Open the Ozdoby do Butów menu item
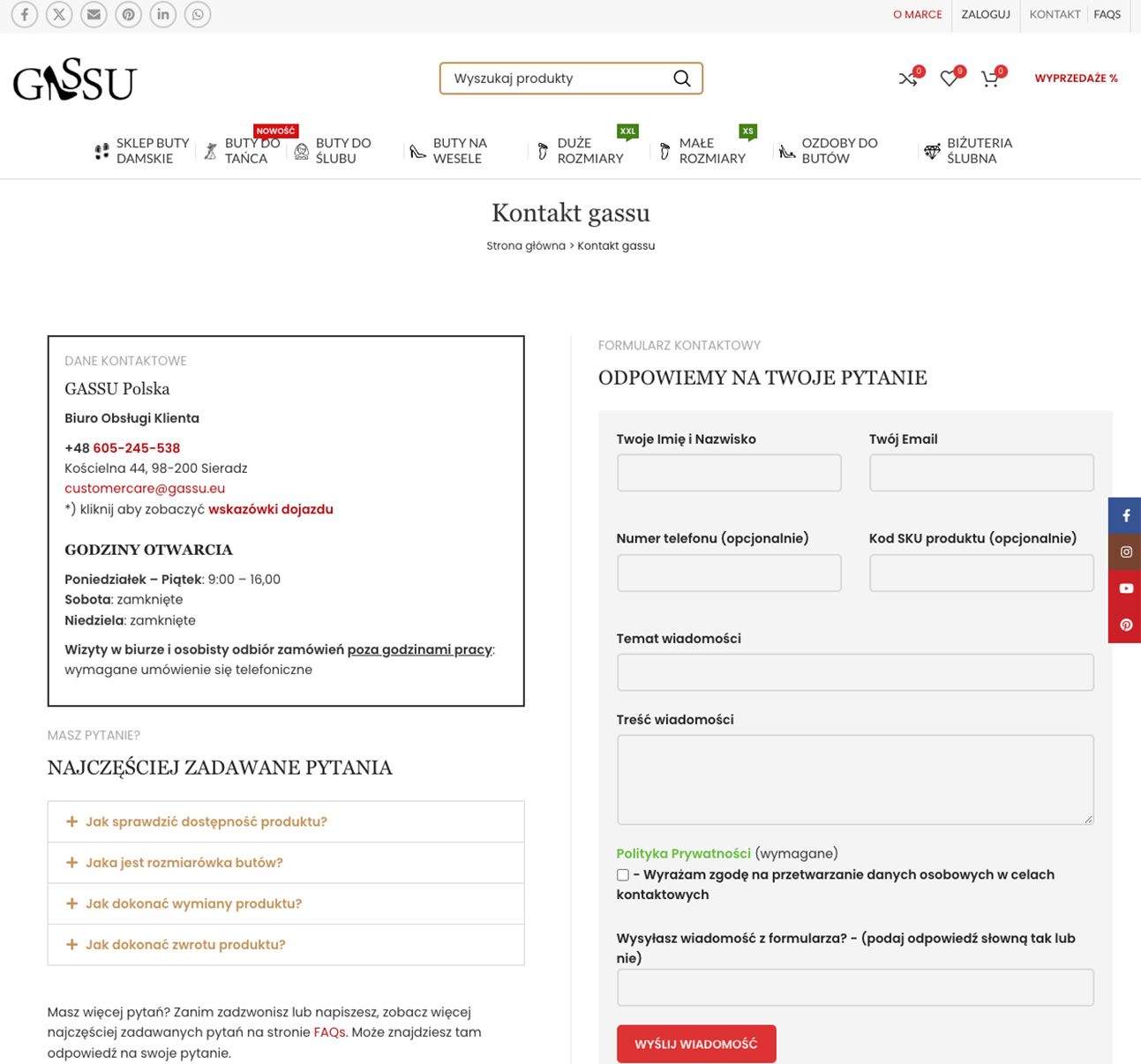Image resolution: width=1141 pixels, height=1064 pixels. 839,151
